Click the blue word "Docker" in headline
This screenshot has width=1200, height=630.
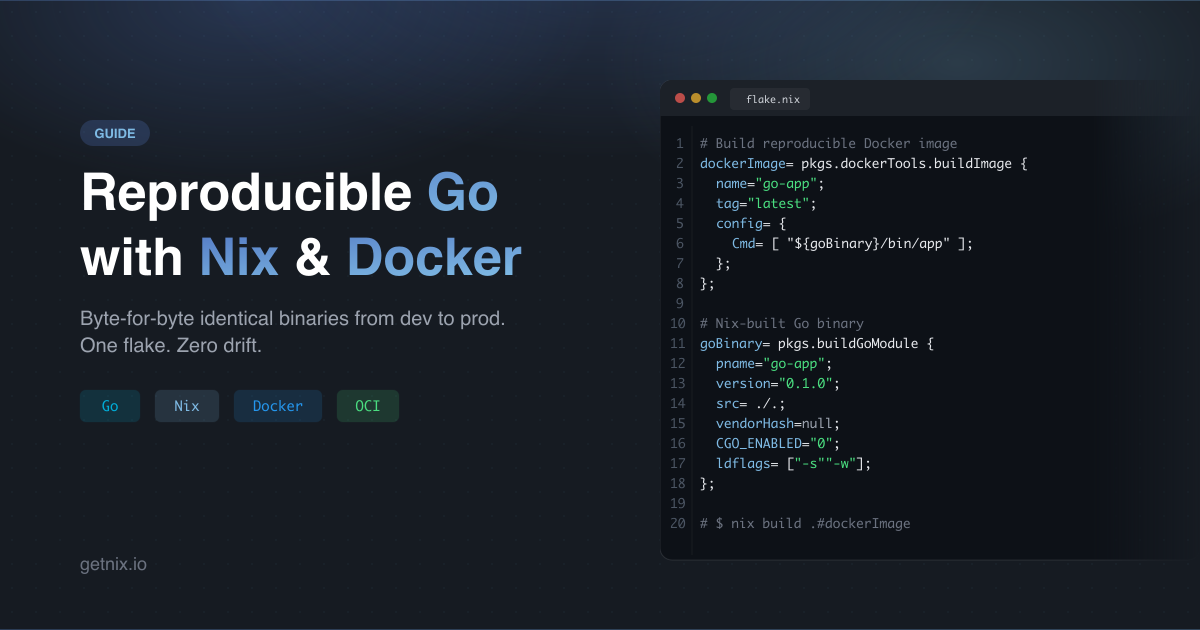[434, 257]
